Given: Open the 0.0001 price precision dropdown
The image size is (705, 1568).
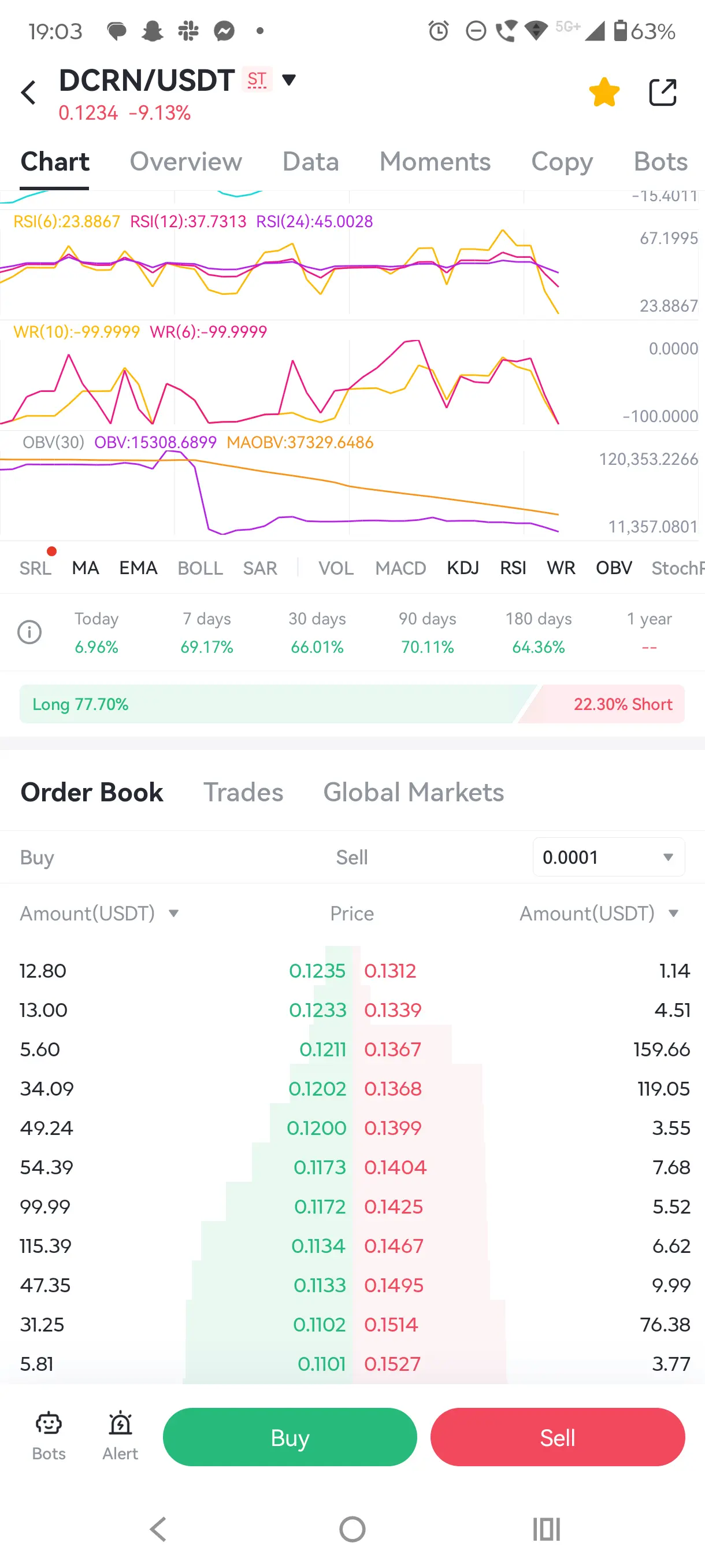Looking at the screenshot, I should coord(608,857).
